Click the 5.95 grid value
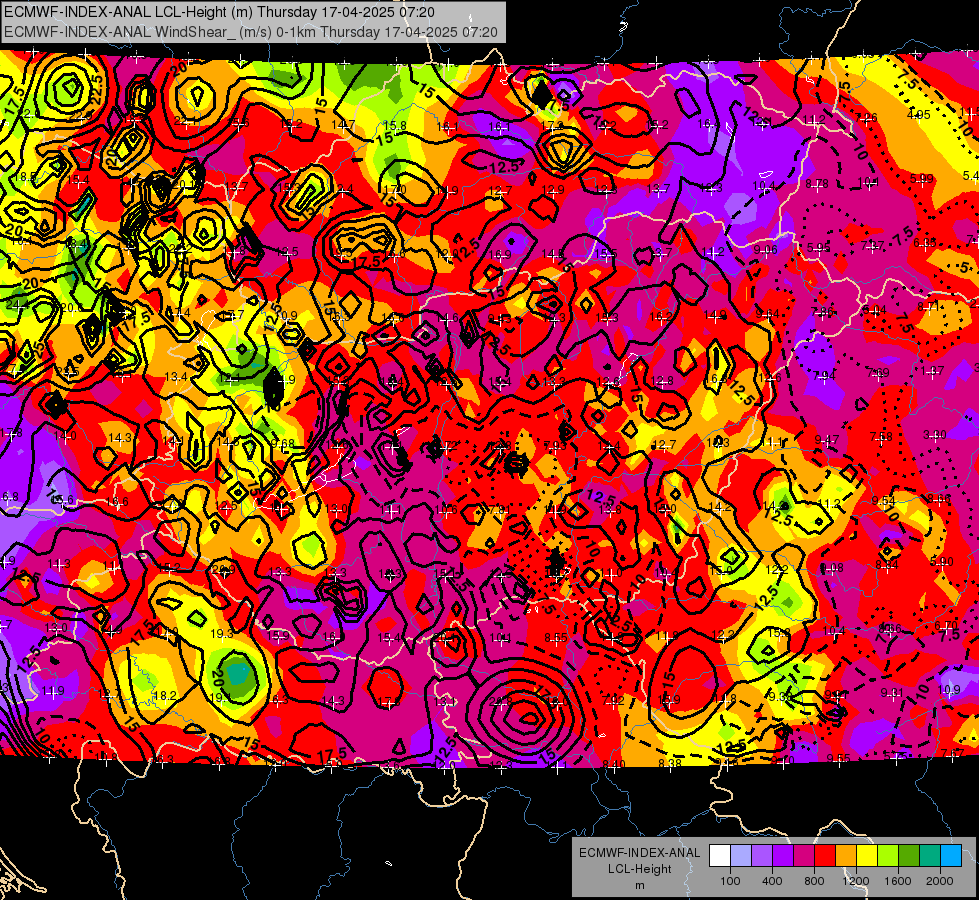The height and width of the screenshot is (900, 979). [818, 248]
